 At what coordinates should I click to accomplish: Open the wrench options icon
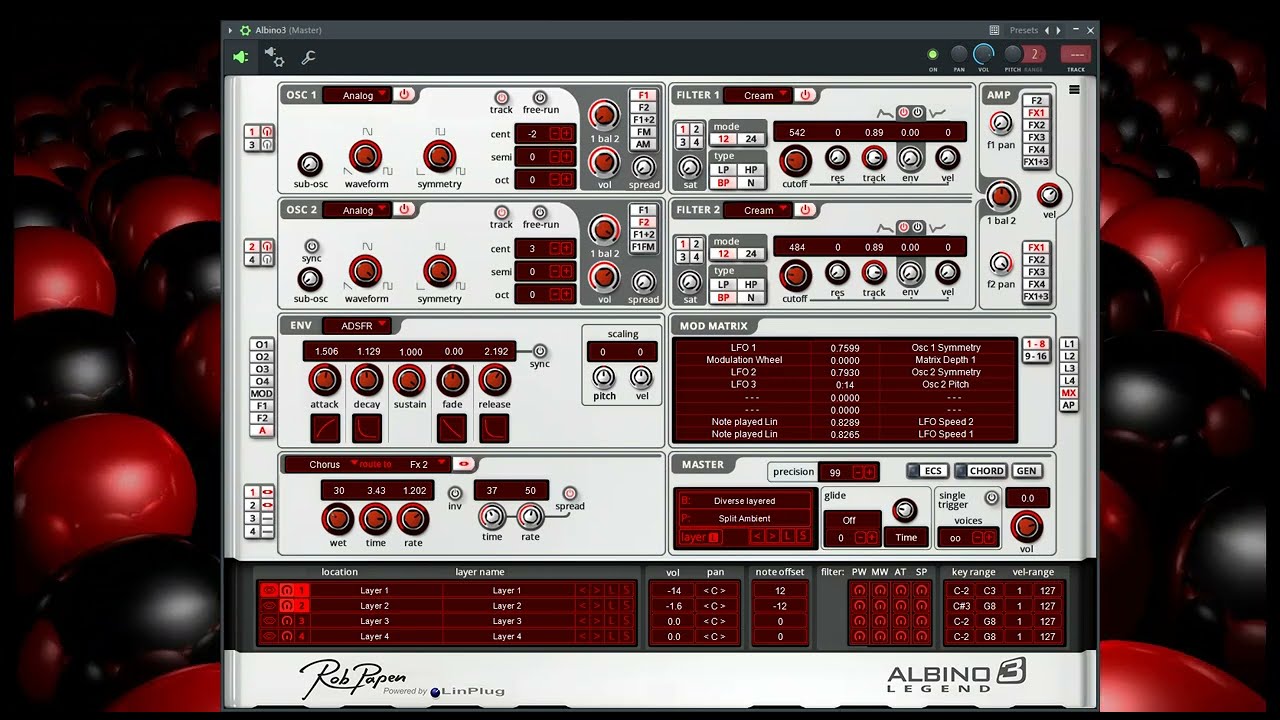click(308, 57)
